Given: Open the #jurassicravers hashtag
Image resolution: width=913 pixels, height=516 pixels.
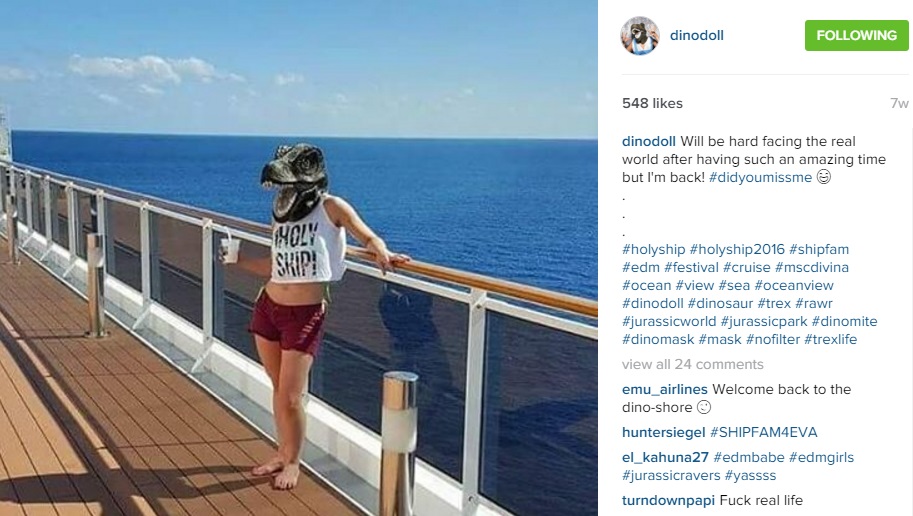Looking at the screenshot, I should [x=671, y=476].
